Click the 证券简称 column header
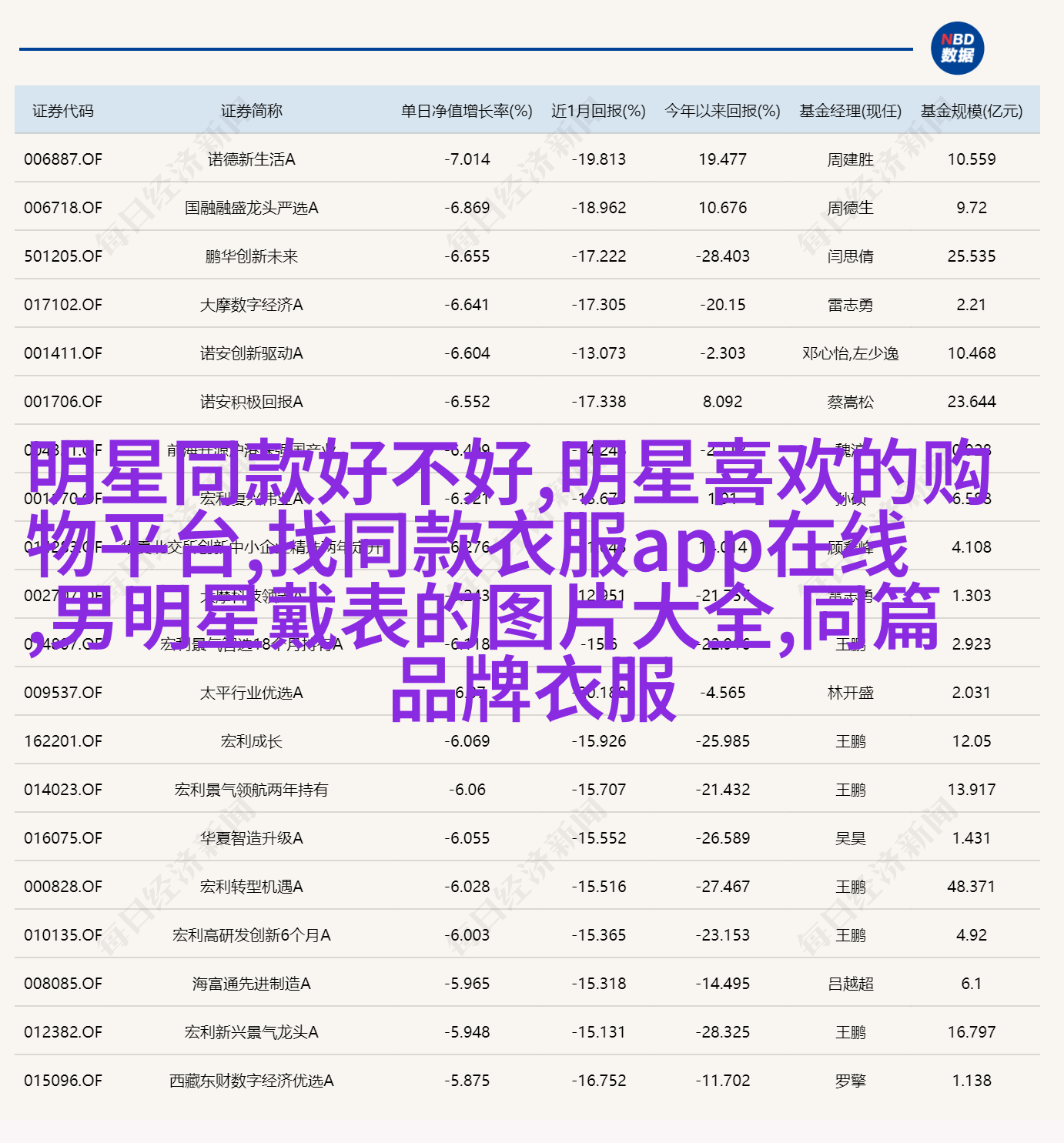 (x=252, y=111)
